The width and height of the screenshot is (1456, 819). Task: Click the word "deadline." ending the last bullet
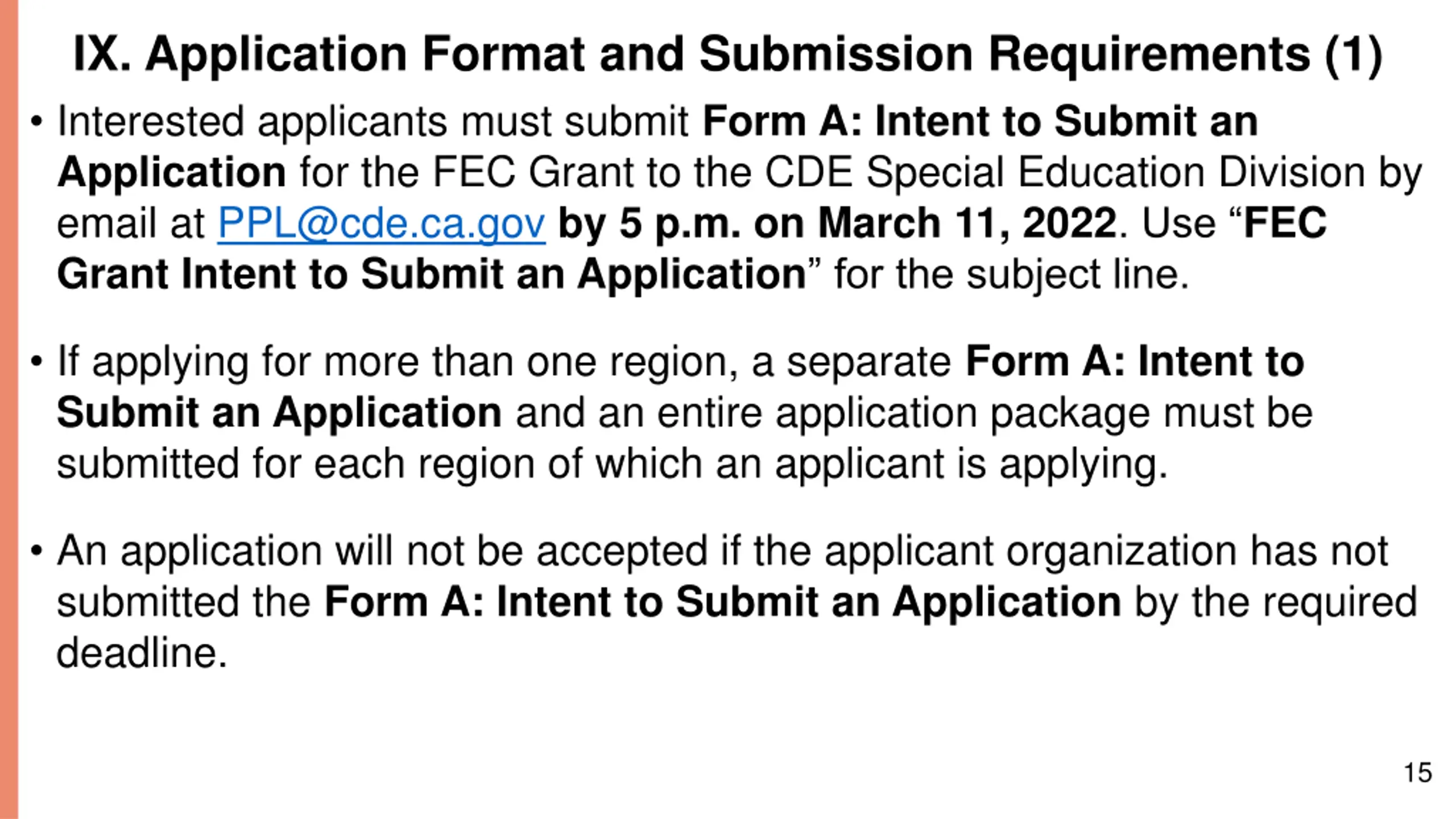click(142, 652)
